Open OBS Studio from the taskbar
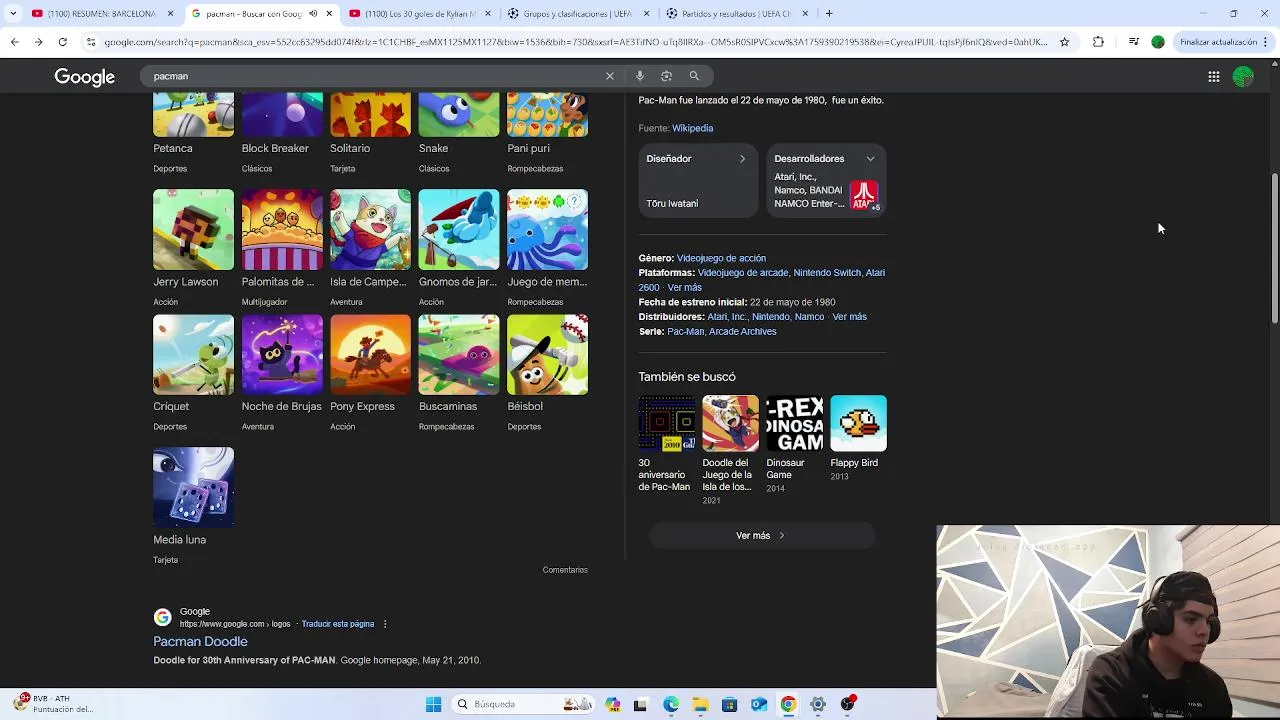Screen dimensions: 1280x720 click(847, 704)
